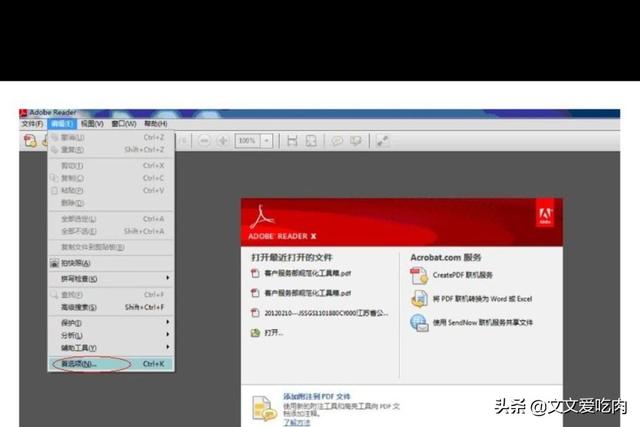This screenshot has height=427, width=640.
Task: Expand the 保护 submenu arrow
Action: [x=168, y=322]
